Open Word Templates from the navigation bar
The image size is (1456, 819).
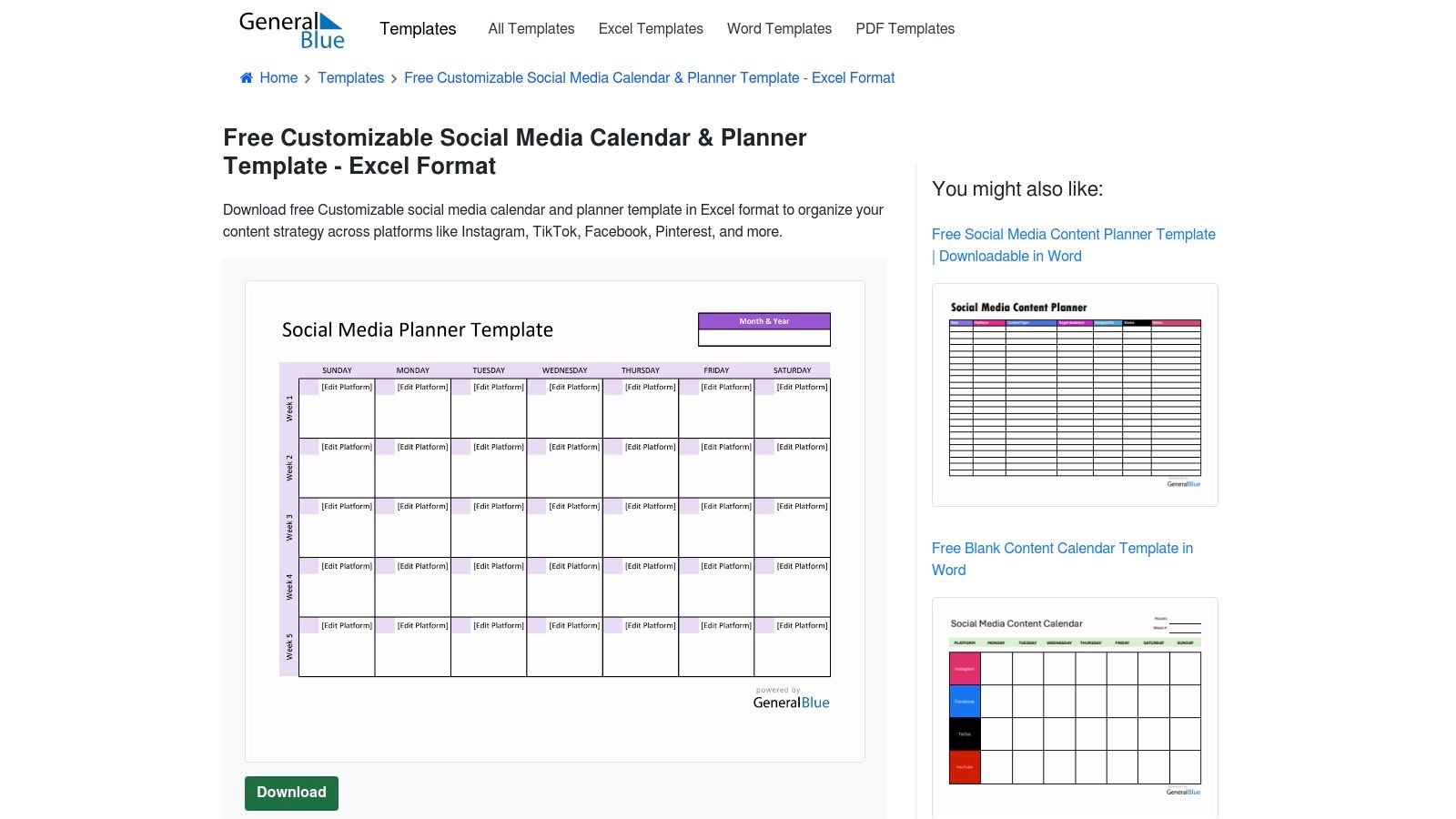(x=779, y=29)
